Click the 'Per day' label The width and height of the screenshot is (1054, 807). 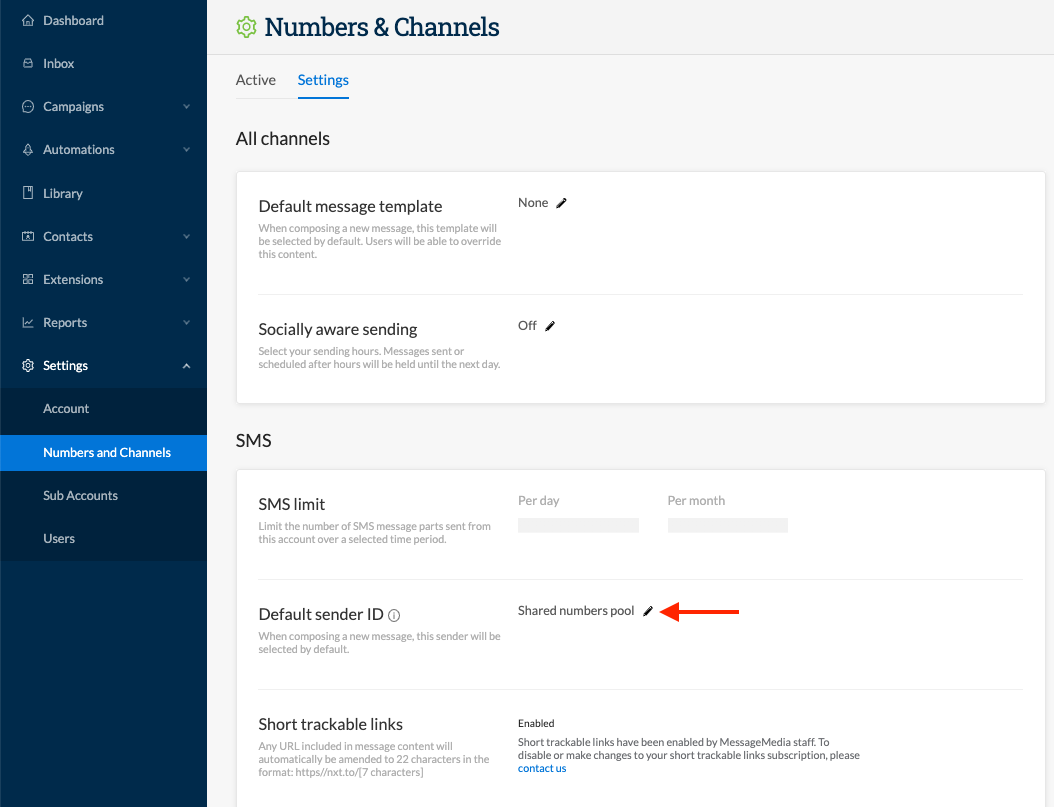(x=538, y=501)
